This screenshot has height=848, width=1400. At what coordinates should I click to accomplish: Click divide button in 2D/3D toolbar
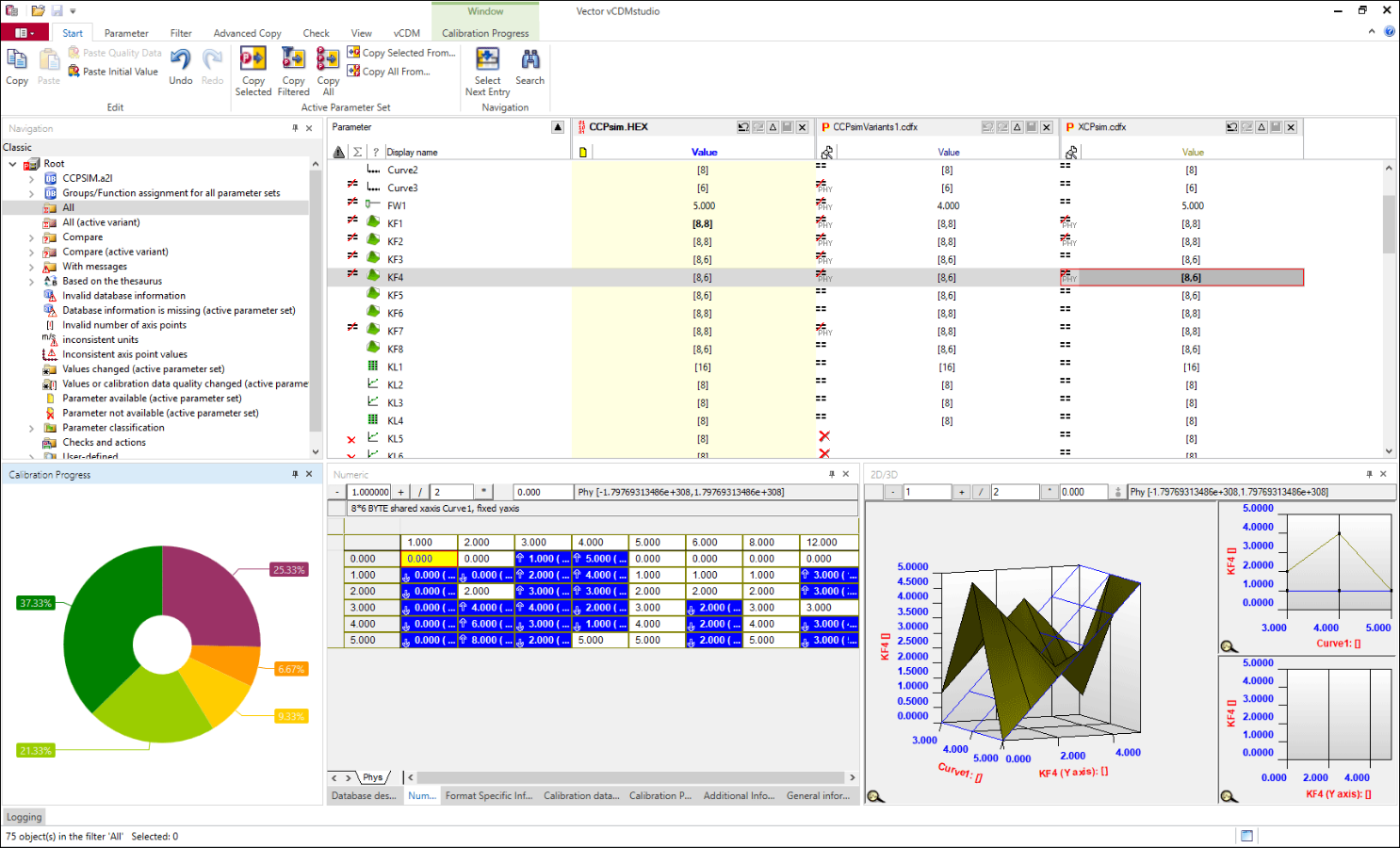[981, 492]
